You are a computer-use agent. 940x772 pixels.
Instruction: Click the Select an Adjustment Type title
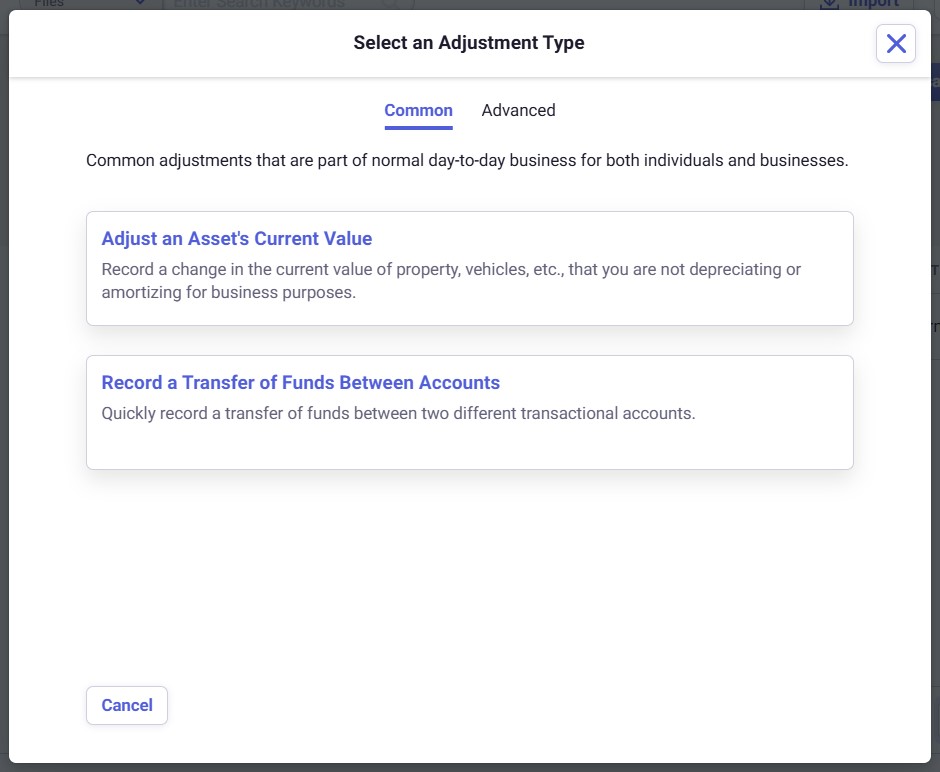coord(468,43)
